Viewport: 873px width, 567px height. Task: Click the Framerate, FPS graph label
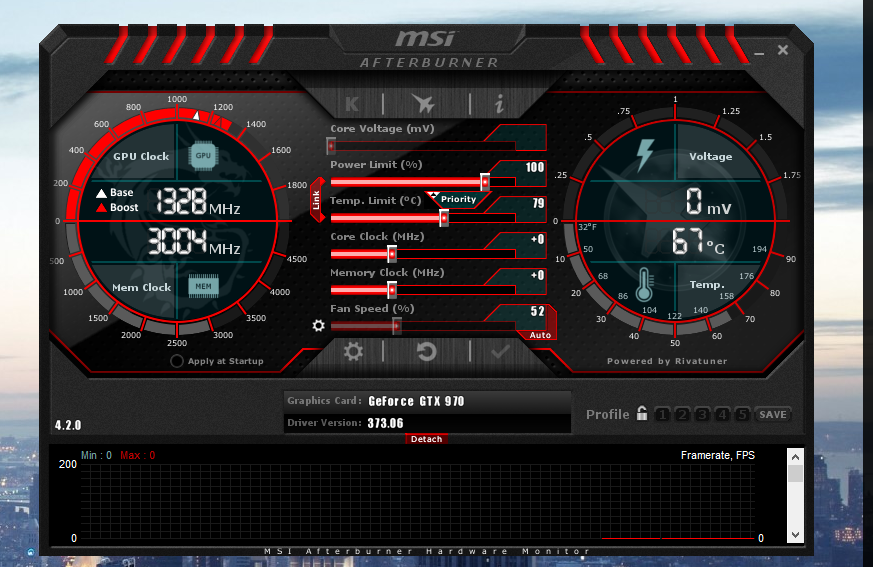coord(718,455)
